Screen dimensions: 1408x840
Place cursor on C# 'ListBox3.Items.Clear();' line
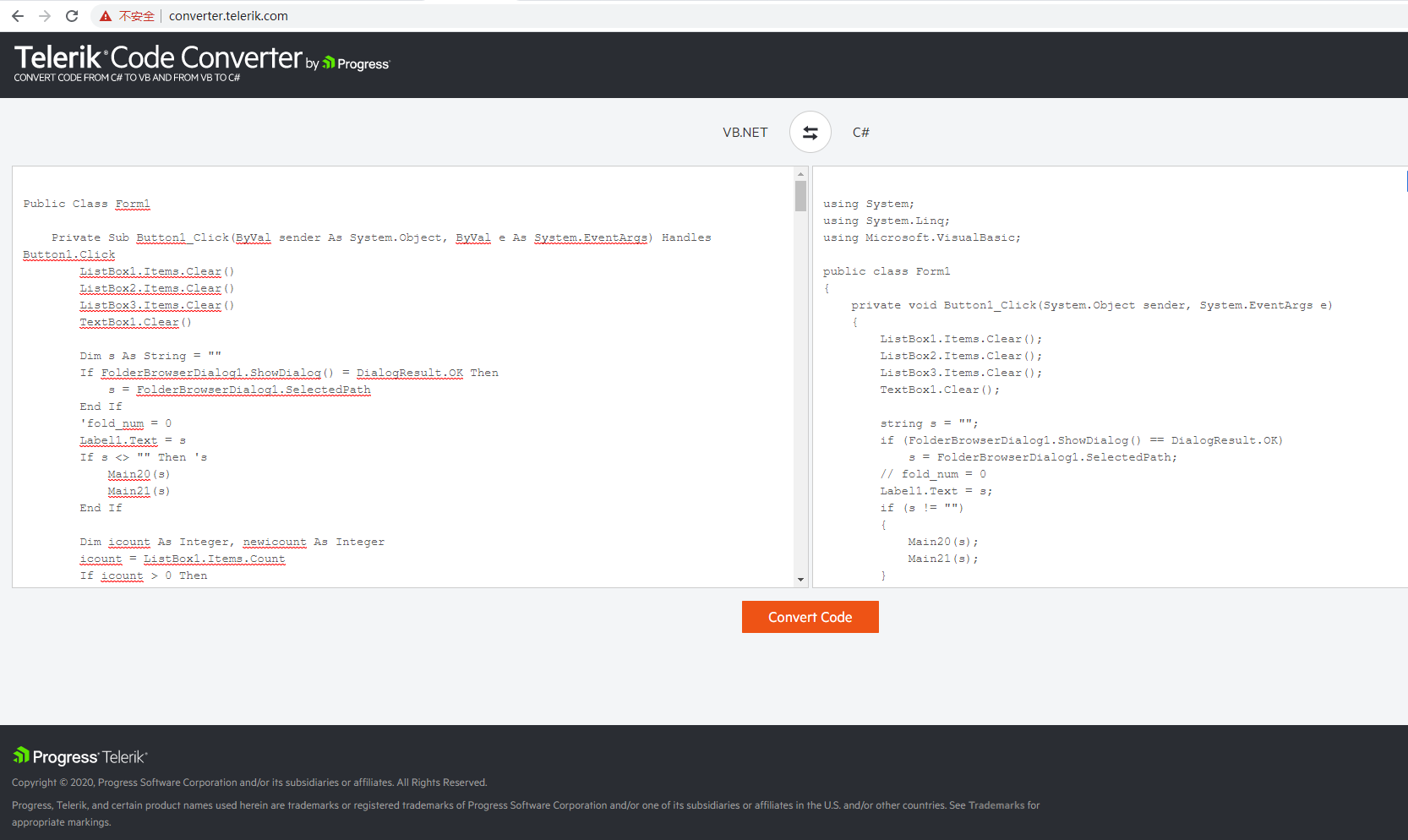click(x=961, y=373)
